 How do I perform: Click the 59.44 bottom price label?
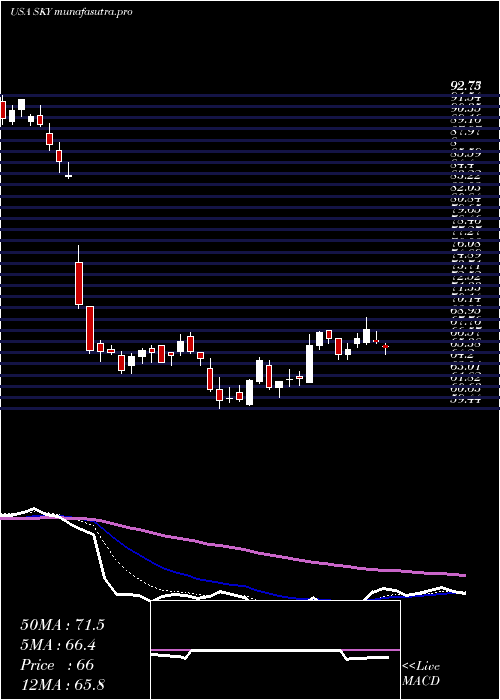pyautogui.click(x=466, y=400)
